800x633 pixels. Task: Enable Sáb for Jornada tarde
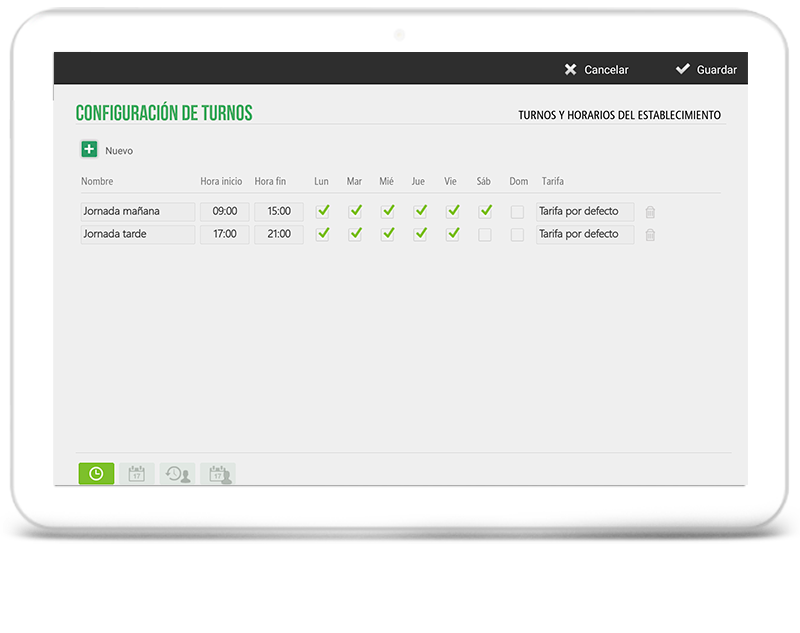485,234
